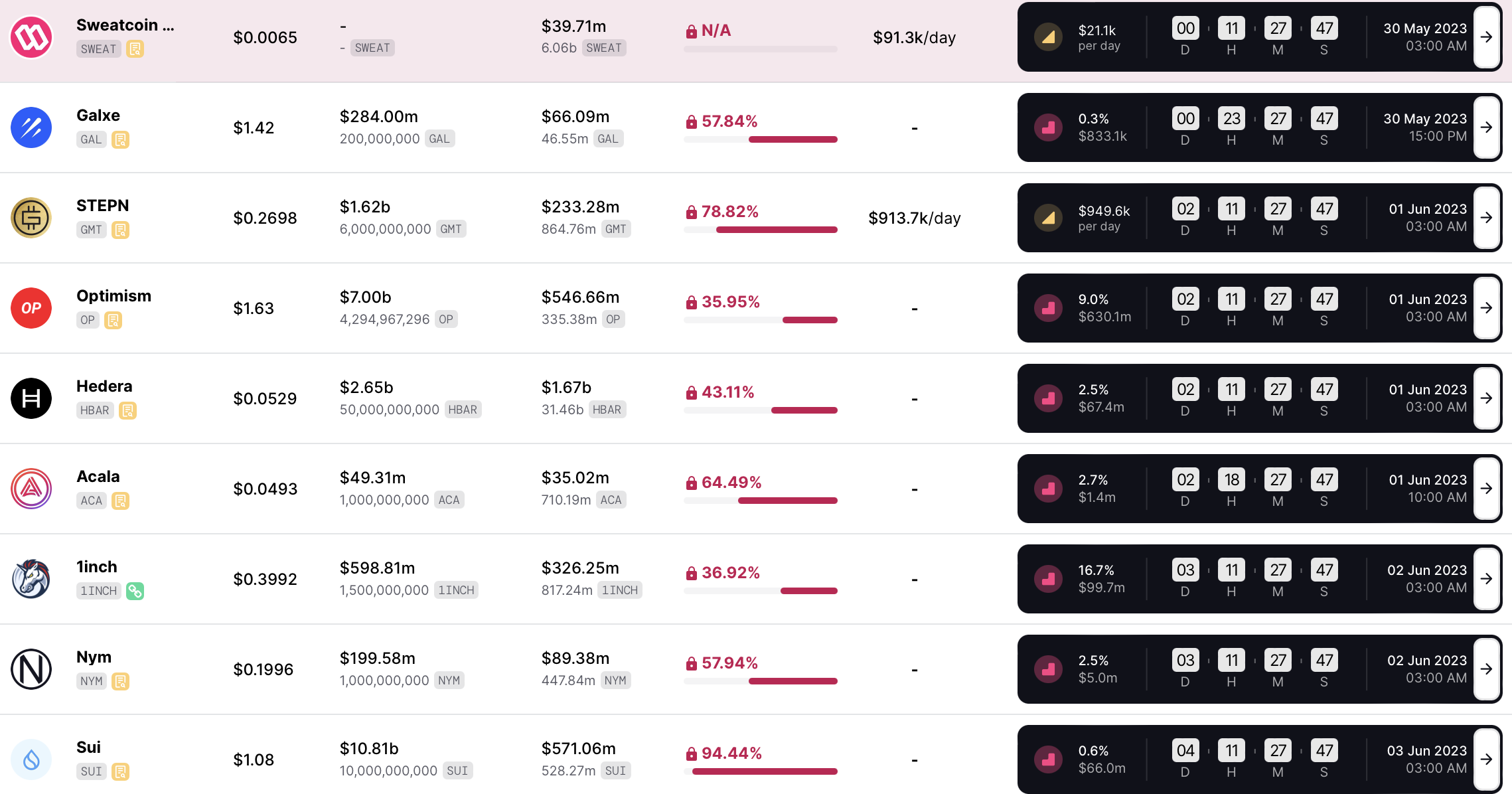Click the STEPN countdown timer
The width and height of the screenshot is (1512, 794).
point(1254,218)
